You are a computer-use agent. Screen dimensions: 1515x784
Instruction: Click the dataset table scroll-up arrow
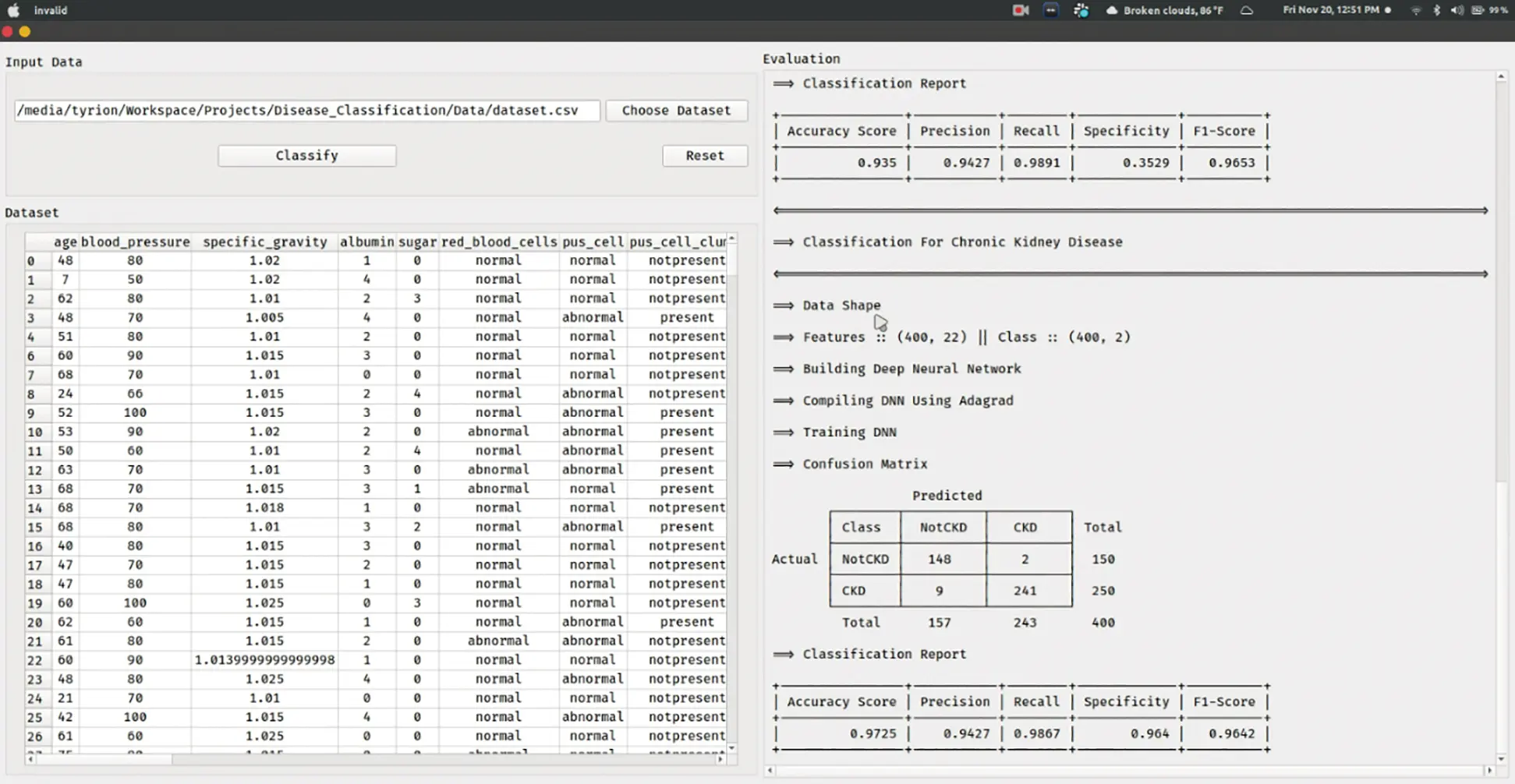[x=731, y=238]
